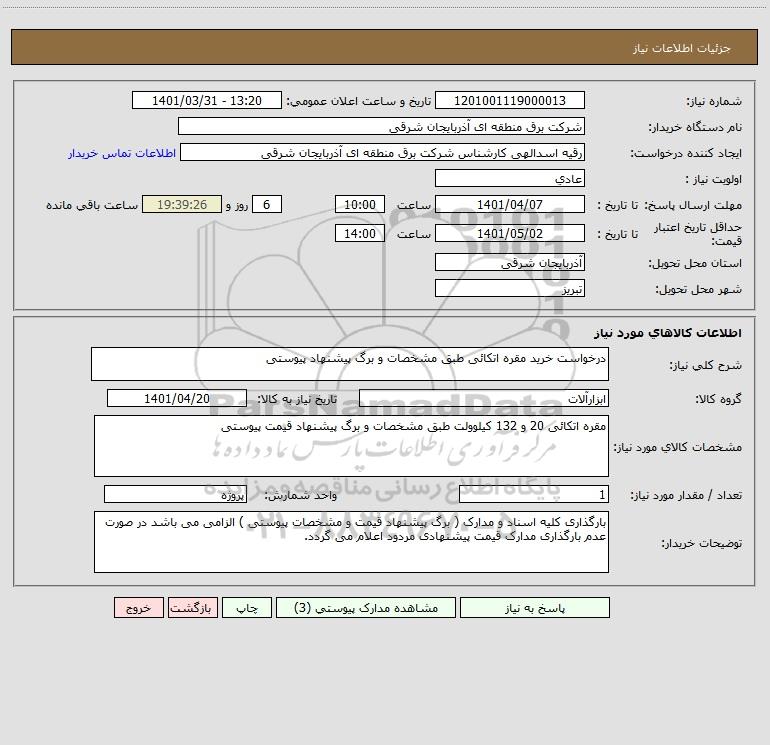This screenshot has height=745, width=770.
Task: Click the quantity field showing 1
Action: 534,494
